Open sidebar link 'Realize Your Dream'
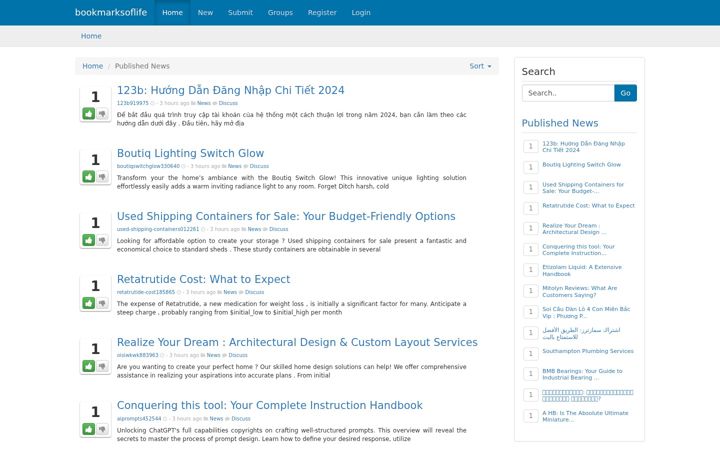The height and width of the screenshot is (450, 720). coord(574,229)
